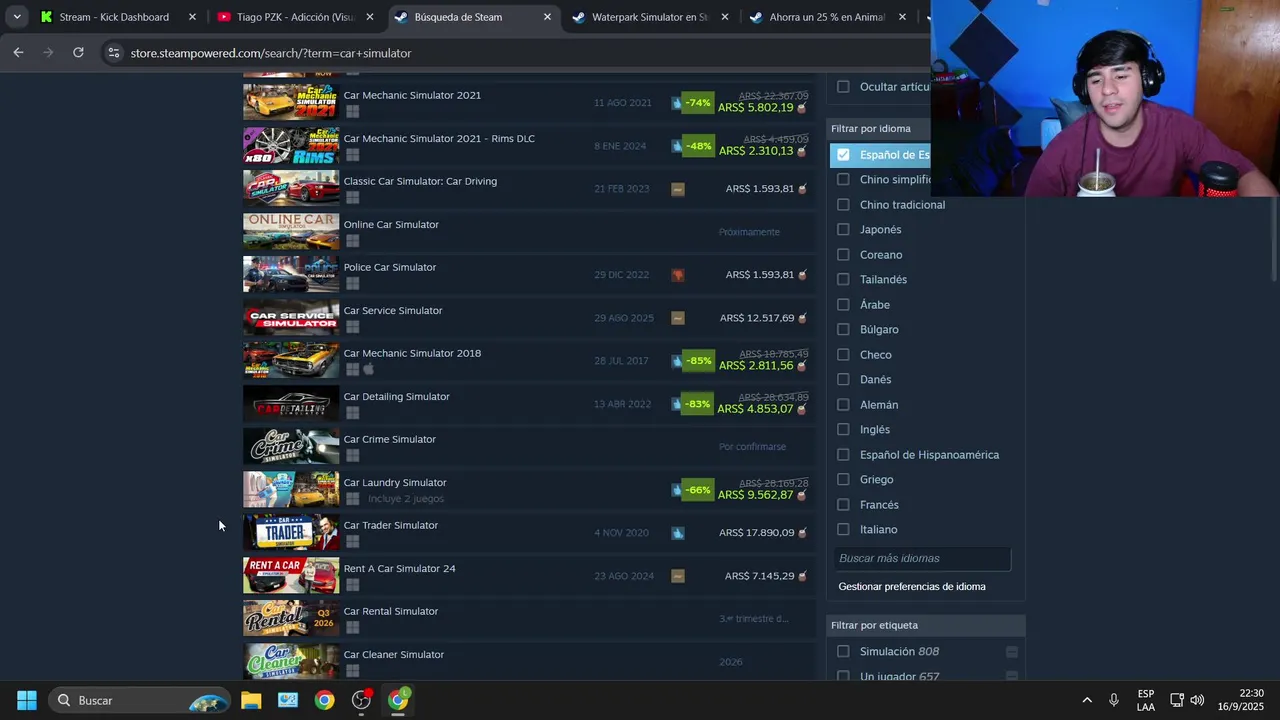The image size is (1280, 720).
Task: Open the site information icon in address bar
Action: 114,53
